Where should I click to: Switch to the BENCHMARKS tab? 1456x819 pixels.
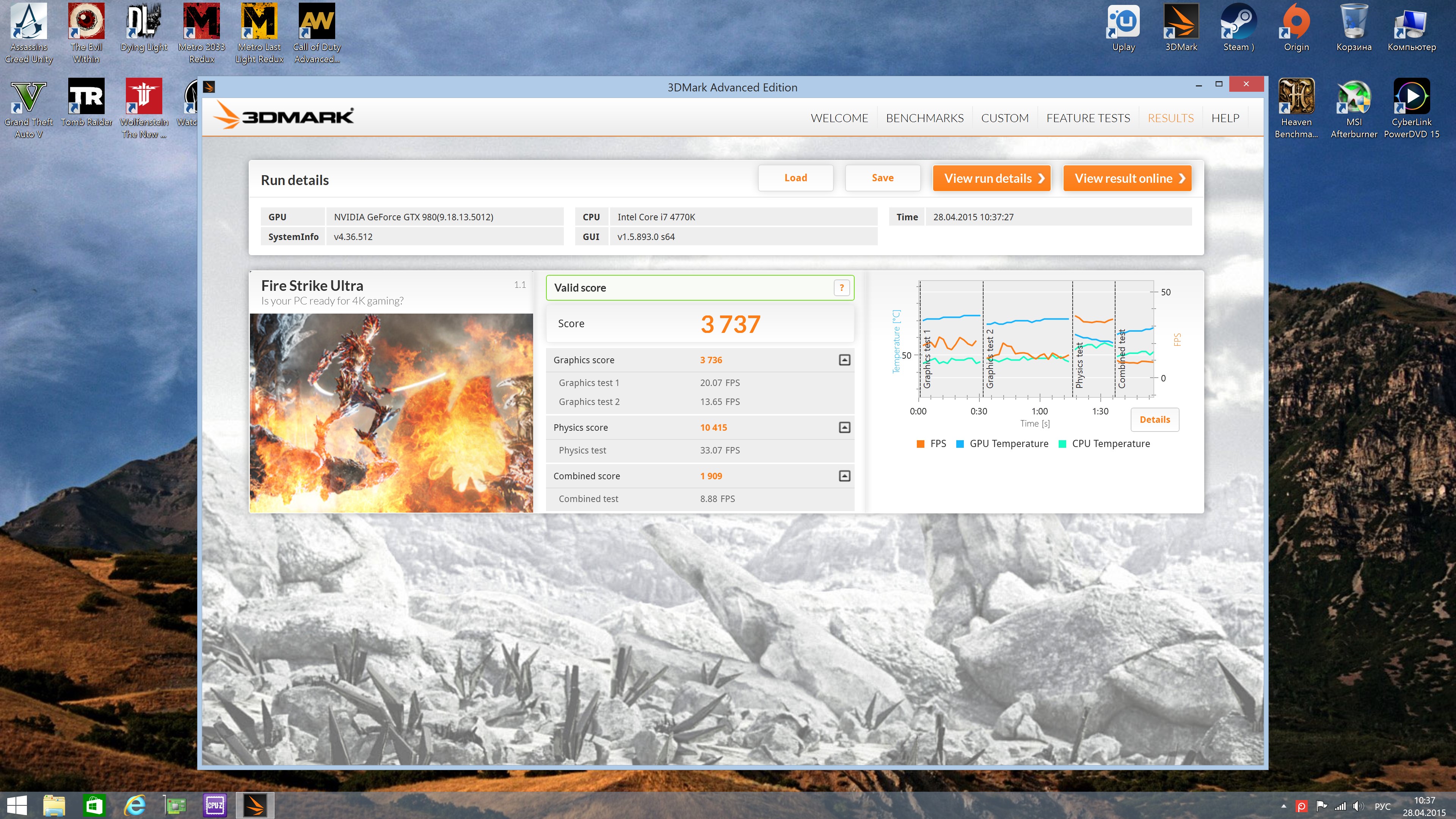tap(924, 118)
